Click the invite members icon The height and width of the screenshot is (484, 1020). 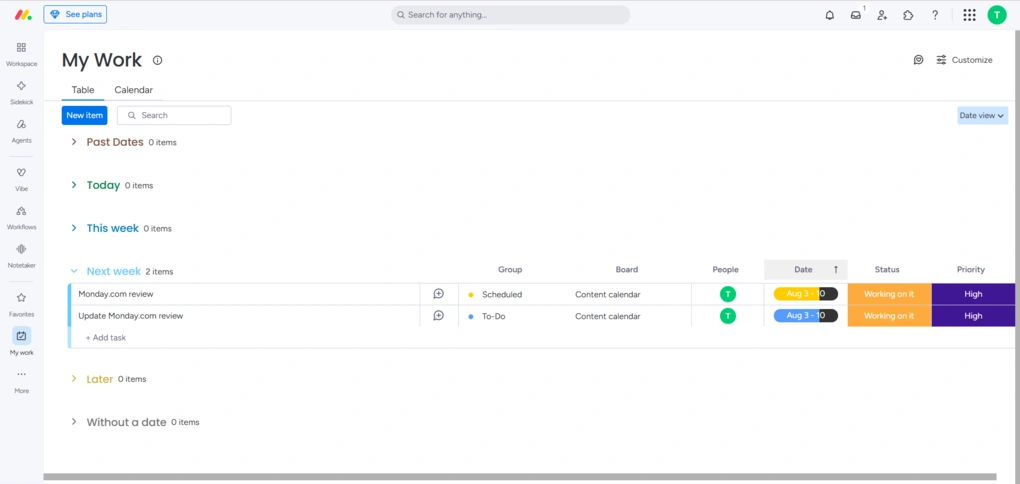882,15
